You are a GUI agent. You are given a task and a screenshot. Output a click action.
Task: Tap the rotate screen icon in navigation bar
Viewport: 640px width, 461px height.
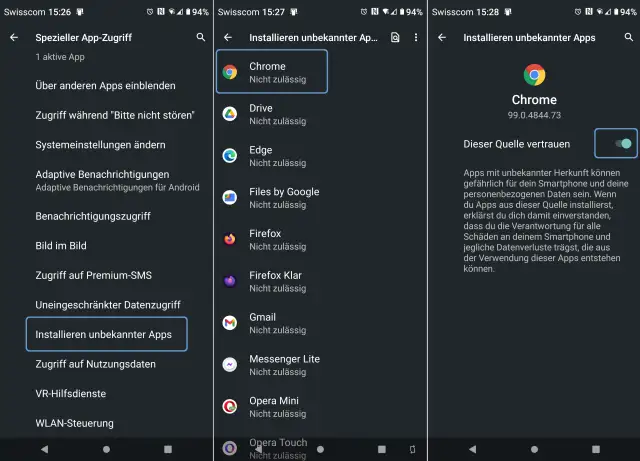coord(413,449)
